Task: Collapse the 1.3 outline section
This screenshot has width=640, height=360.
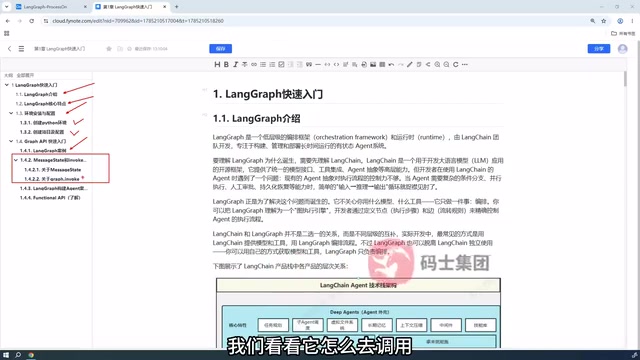Action: point(11,113)
